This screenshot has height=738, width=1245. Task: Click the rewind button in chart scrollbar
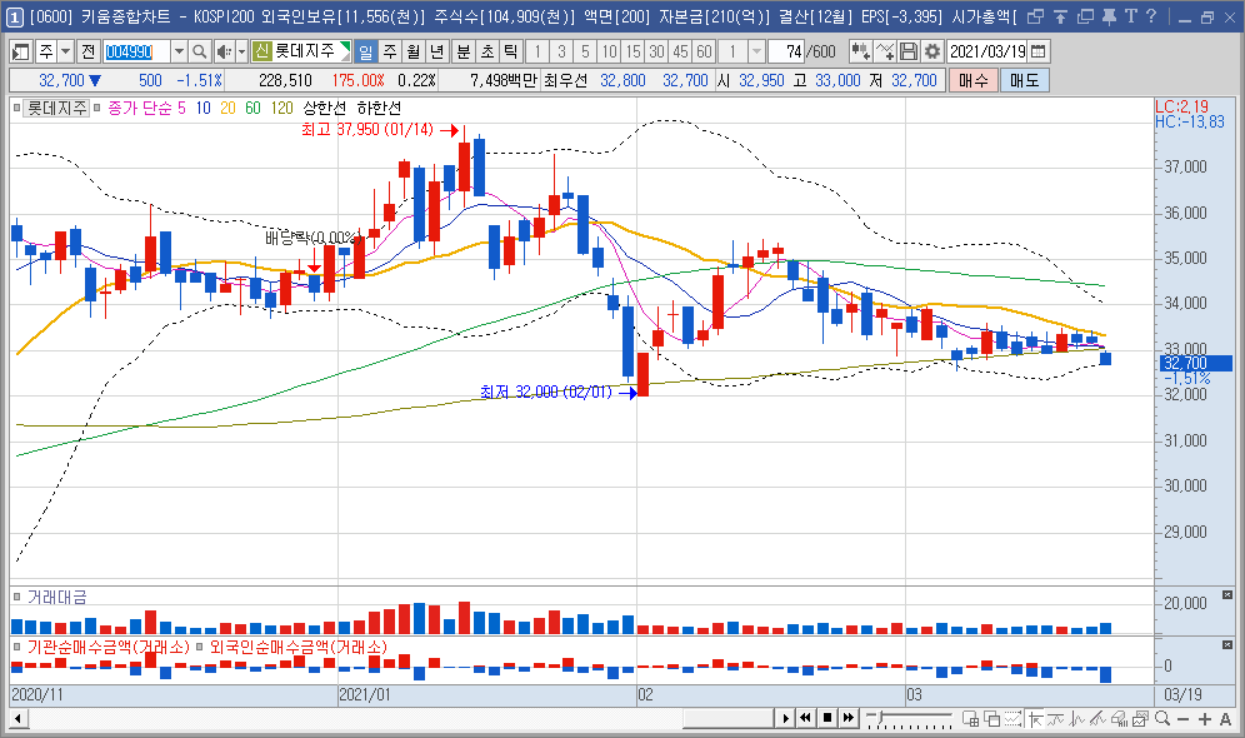[x=806, y=718]
